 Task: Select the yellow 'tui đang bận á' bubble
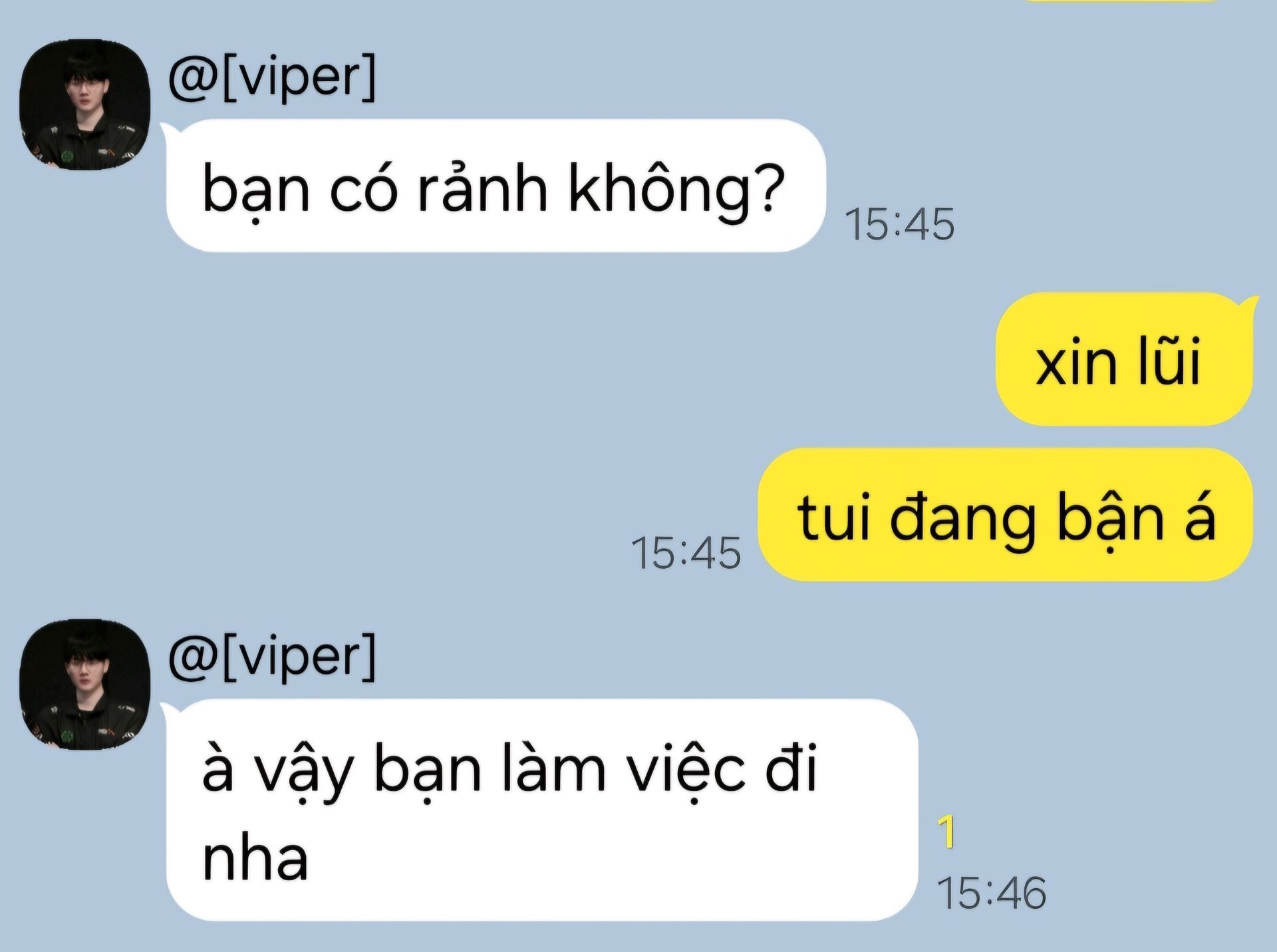[x=1006, y=515]
